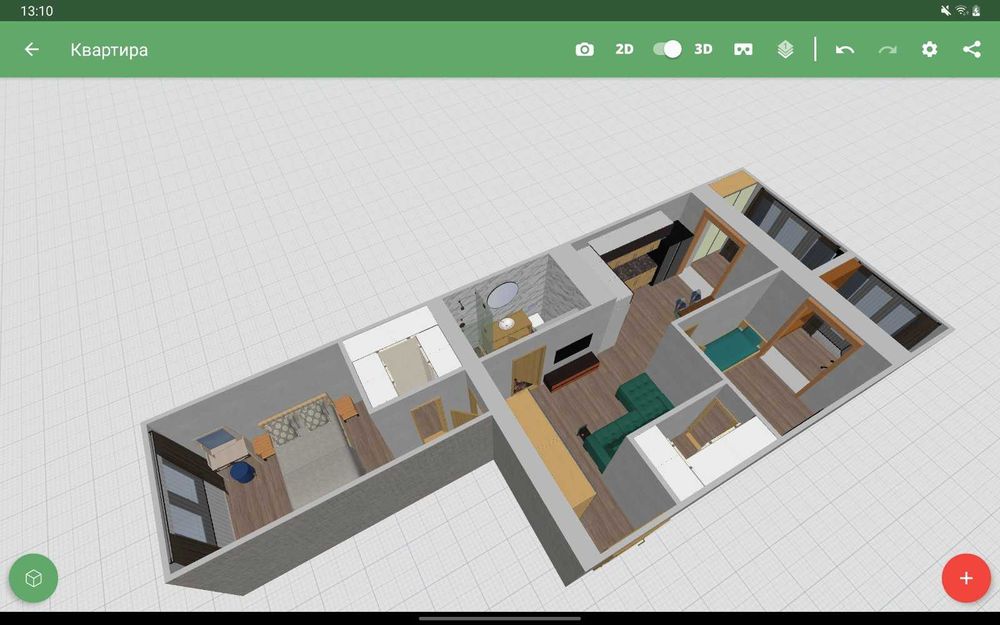Undo the last action
The image size is (1000, 625).
pos(845,49)
